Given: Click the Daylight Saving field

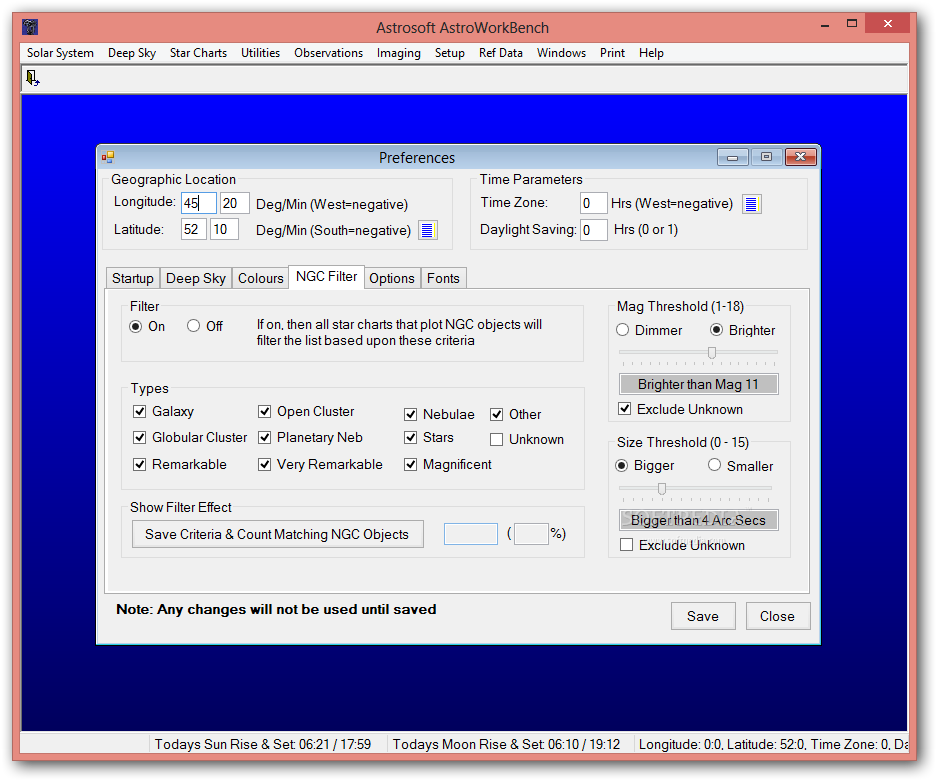Looking at the screenshot, I should coord(594,230).
